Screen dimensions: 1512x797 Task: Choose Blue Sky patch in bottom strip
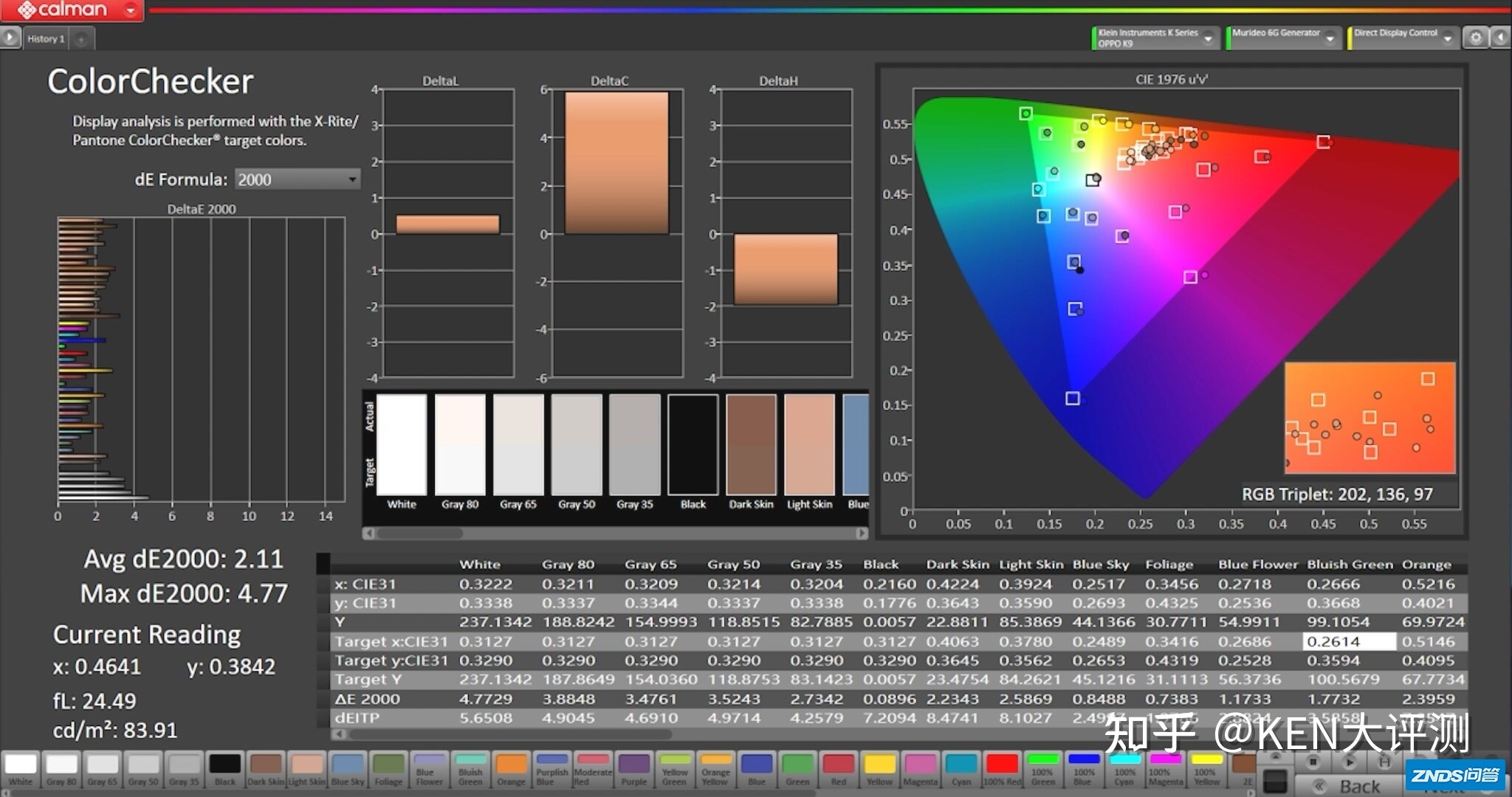[x=348, y=770]
